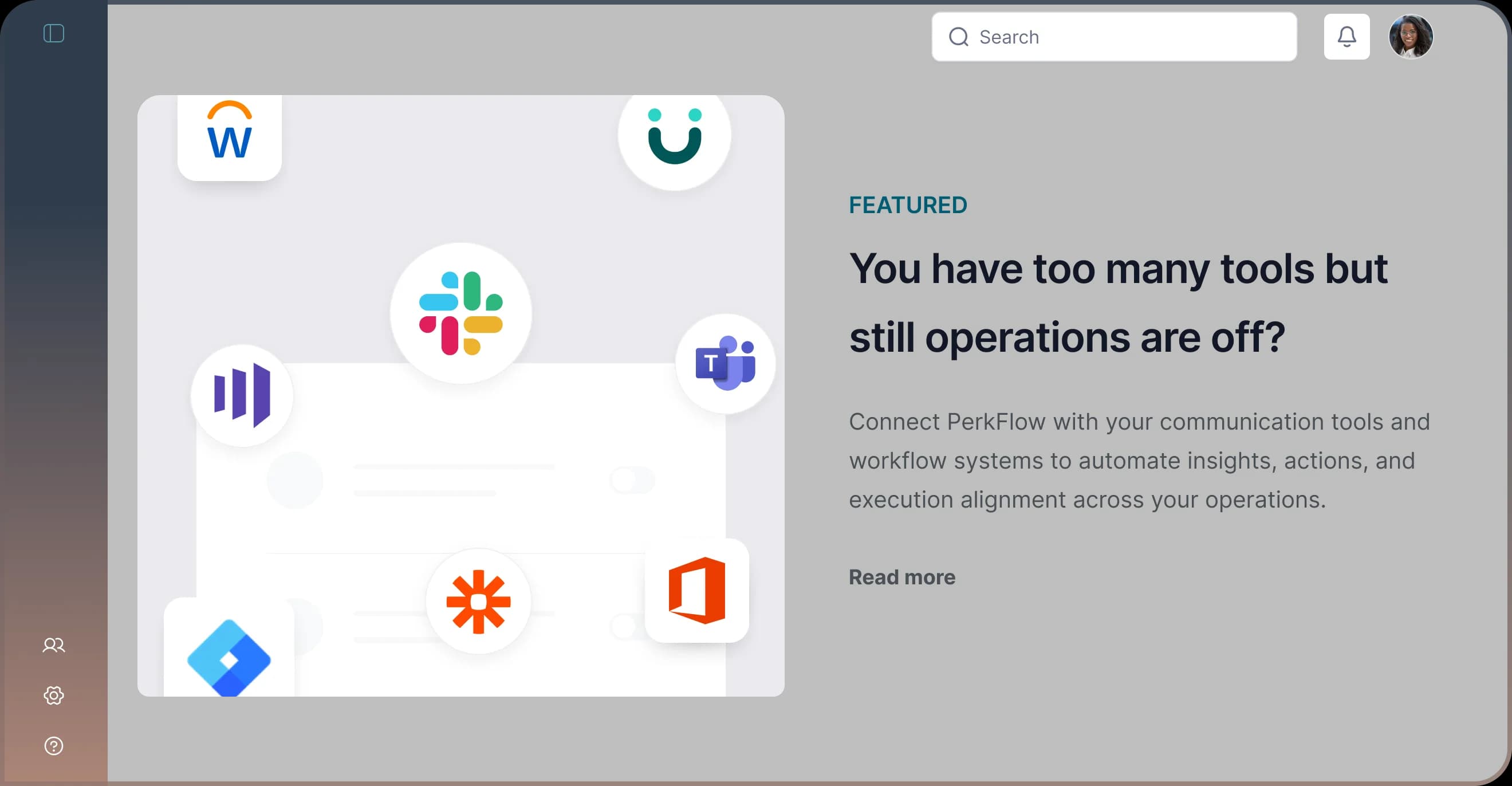Viewport: 1512px width, 786px height.
Task: Open notifications via the bell icon
Action: point(1347,37)
